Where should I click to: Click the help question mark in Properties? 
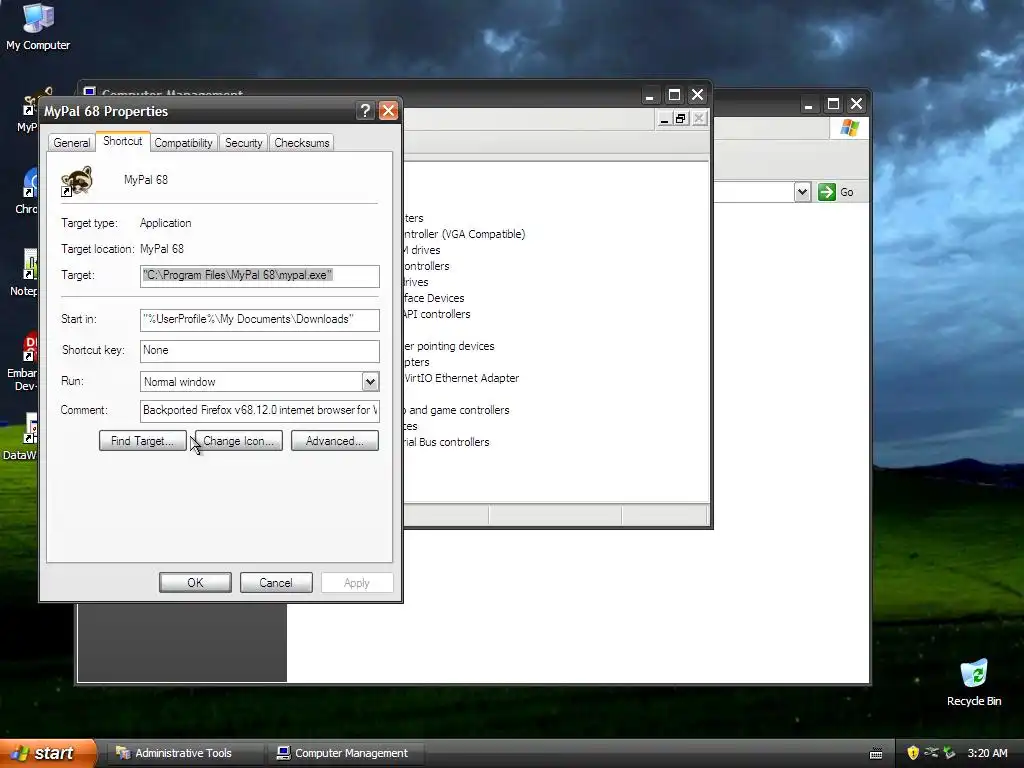(365, 111)
